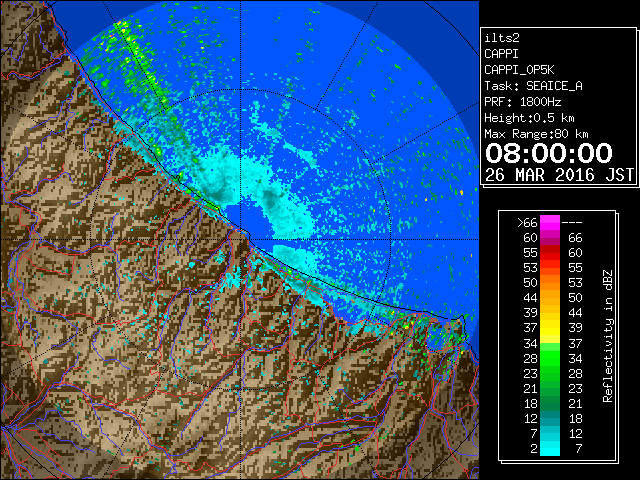Image resolution: width=640 pixels, height=480 pixels.
Task: Click the '26 MAR 2016 JST' date
Action: click(560, 175)
